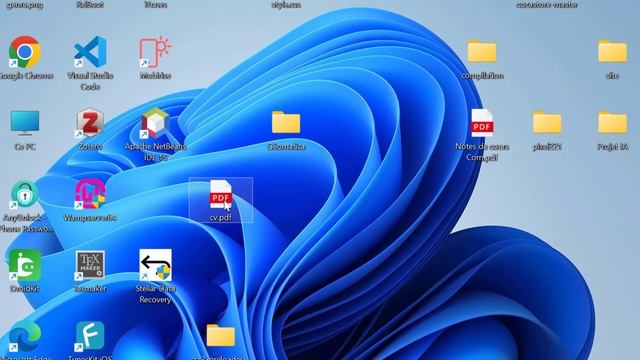The width and height of the screenshot is (640, 360).
Task: Select the folder icon below cv.pdf
Action: tap(221, 336)
